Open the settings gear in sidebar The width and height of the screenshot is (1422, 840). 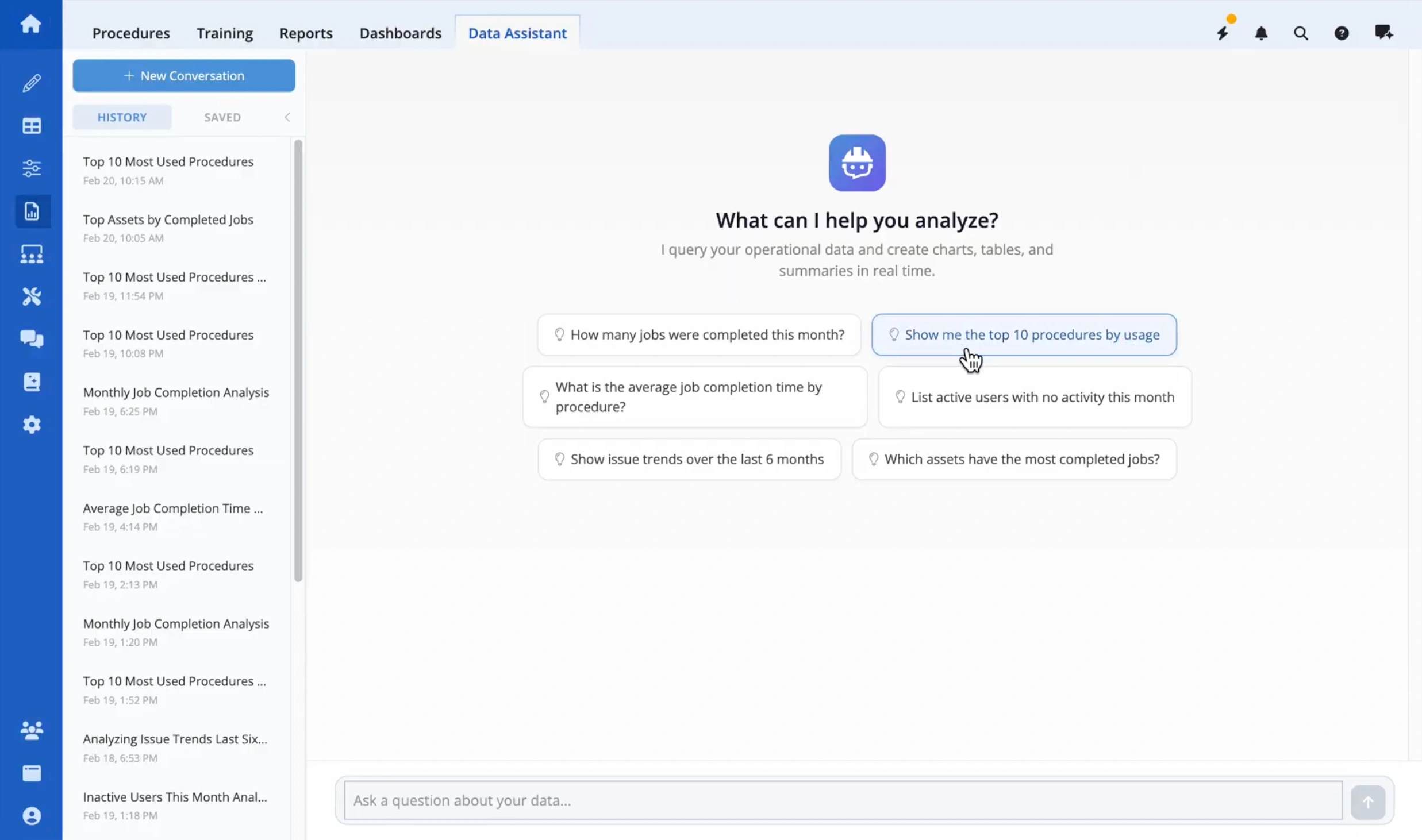pos(32,425)
